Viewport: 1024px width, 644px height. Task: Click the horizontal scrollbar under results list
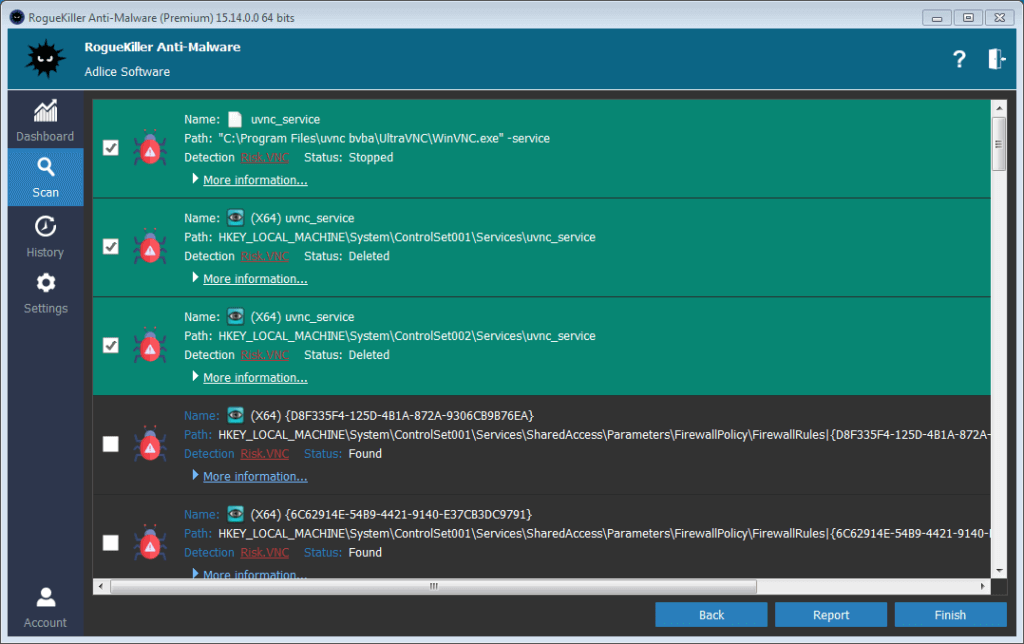tap(500, 587)
